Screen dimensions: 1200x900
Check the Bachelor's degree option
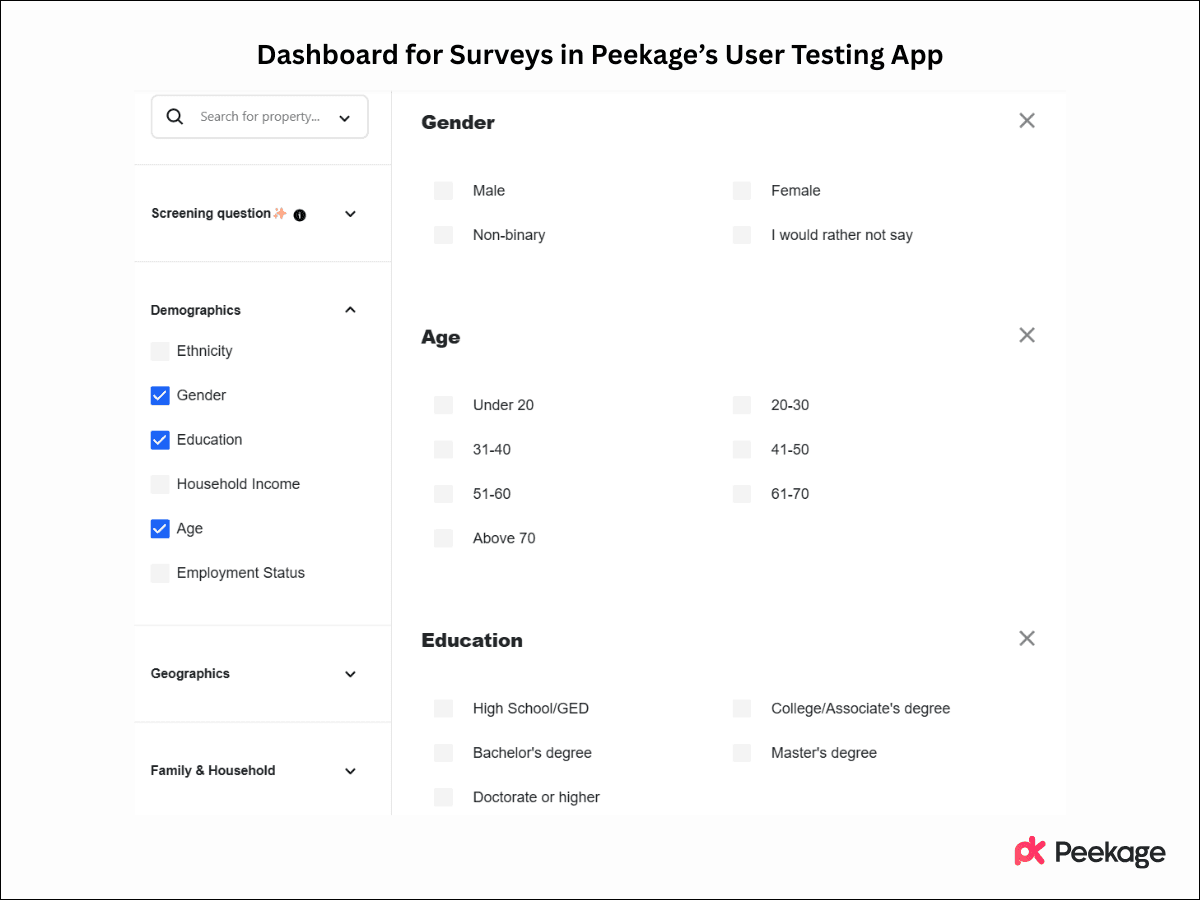click(443, 752)
